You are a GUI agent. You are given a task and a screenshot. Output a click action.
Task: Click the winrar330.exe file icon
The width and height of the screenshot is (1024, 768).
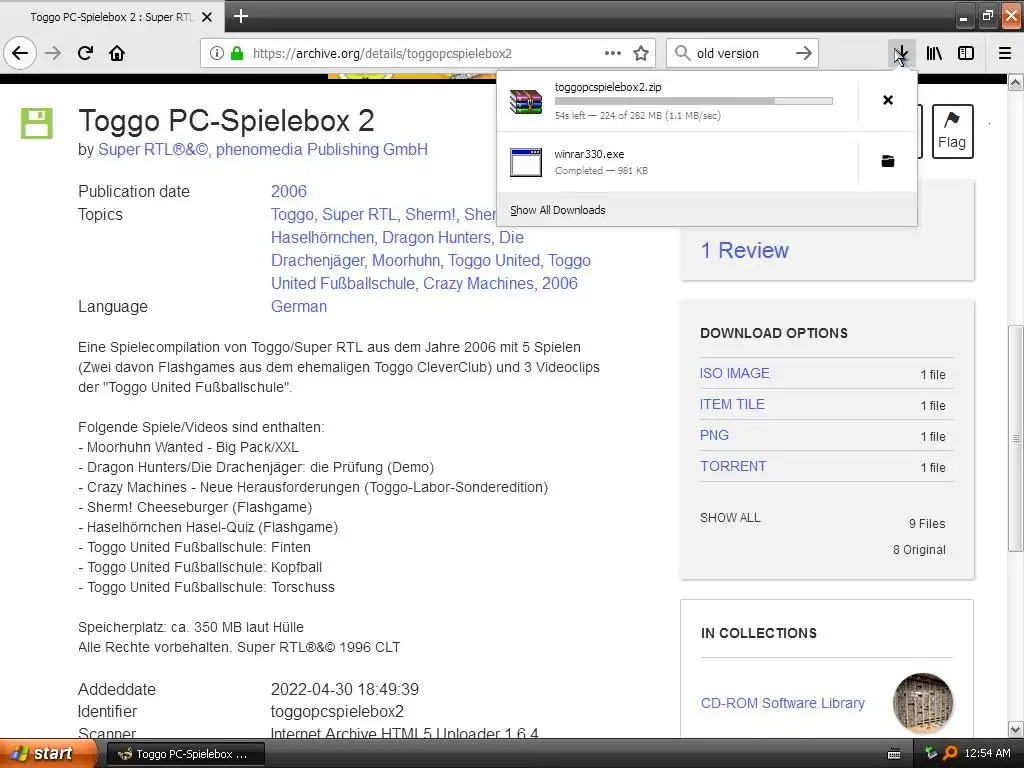[x=526, y=162]
